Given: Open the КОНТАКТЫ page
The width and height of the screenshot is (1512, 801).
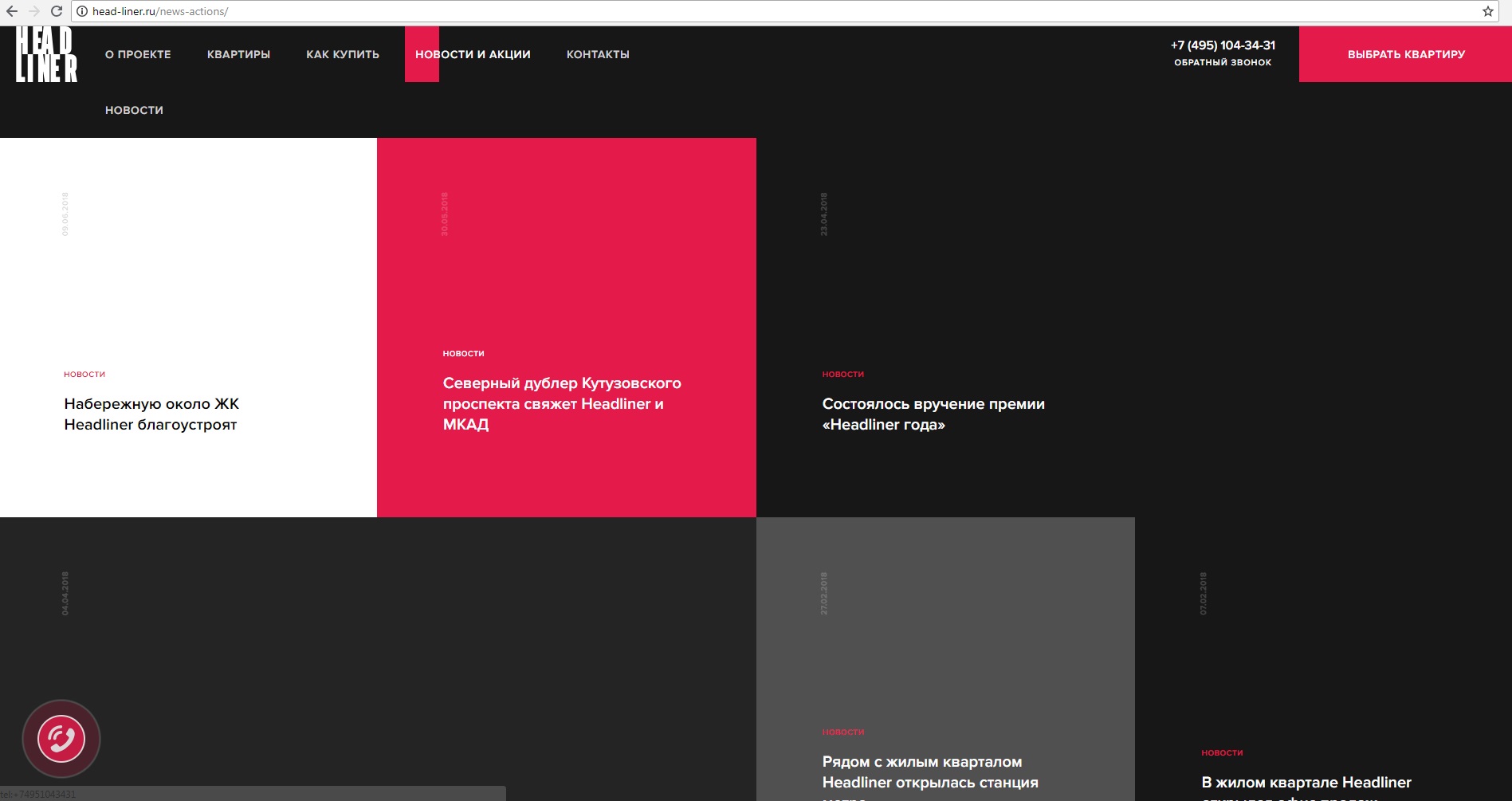Looking at the screenshot, I should click(598, 54).
